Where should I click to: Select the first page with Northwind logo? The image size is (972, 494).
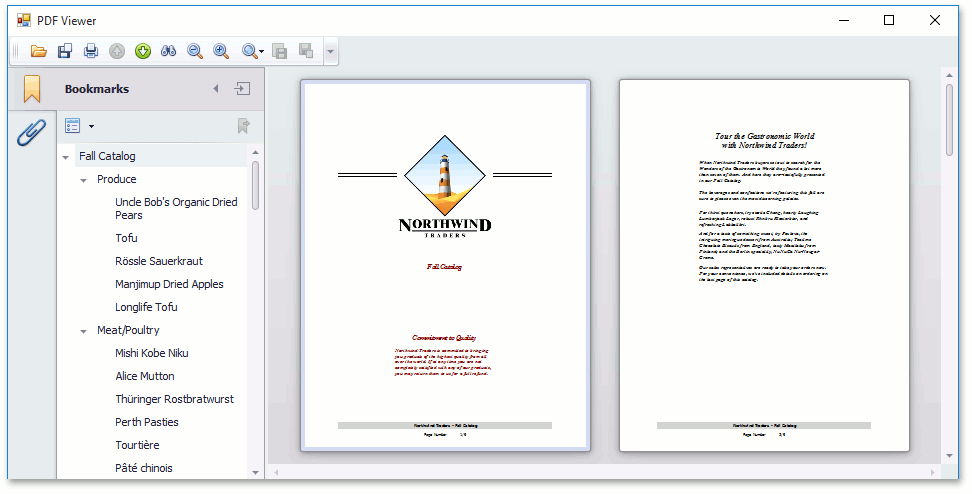445,265
